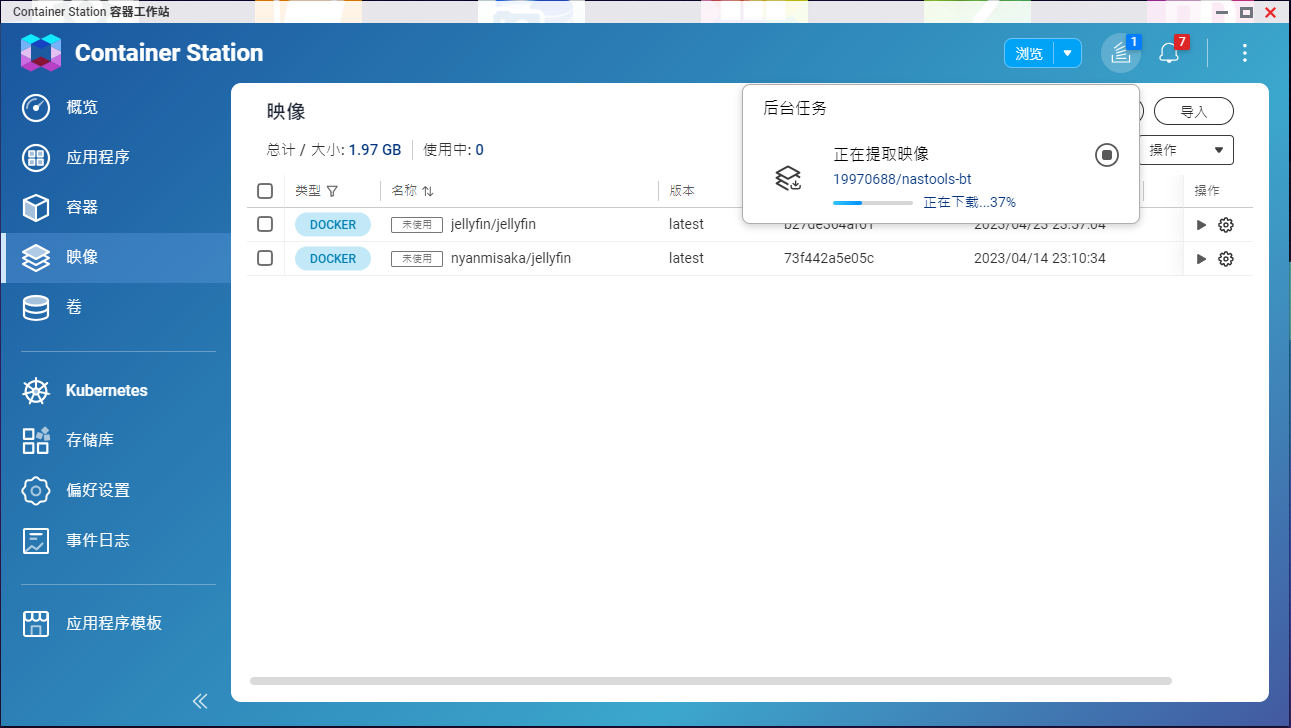Viewport: 1291px width, 728px height.
Task: Open notifications via the bell icon
Action: [x=1170, y=53]
